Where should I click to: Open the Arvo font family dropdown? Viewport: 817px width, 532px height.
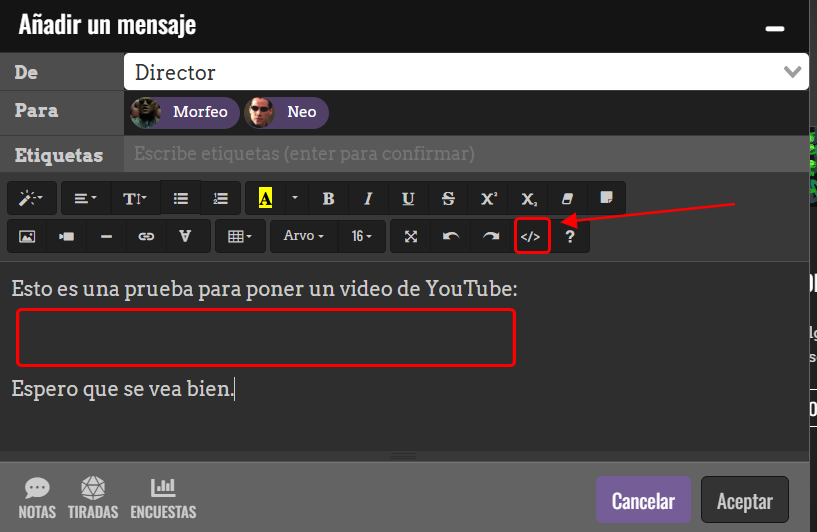[x=303, y=237]
